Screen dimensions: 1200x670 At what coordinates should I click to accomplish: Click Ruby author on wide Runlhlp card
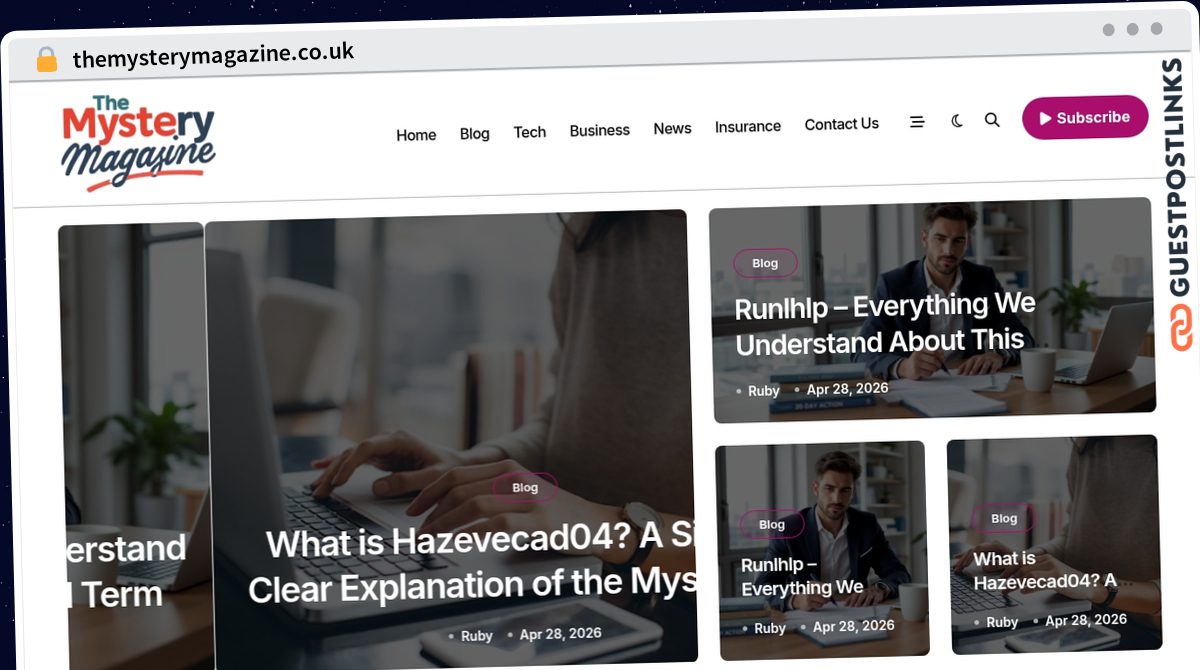point(763,391)
